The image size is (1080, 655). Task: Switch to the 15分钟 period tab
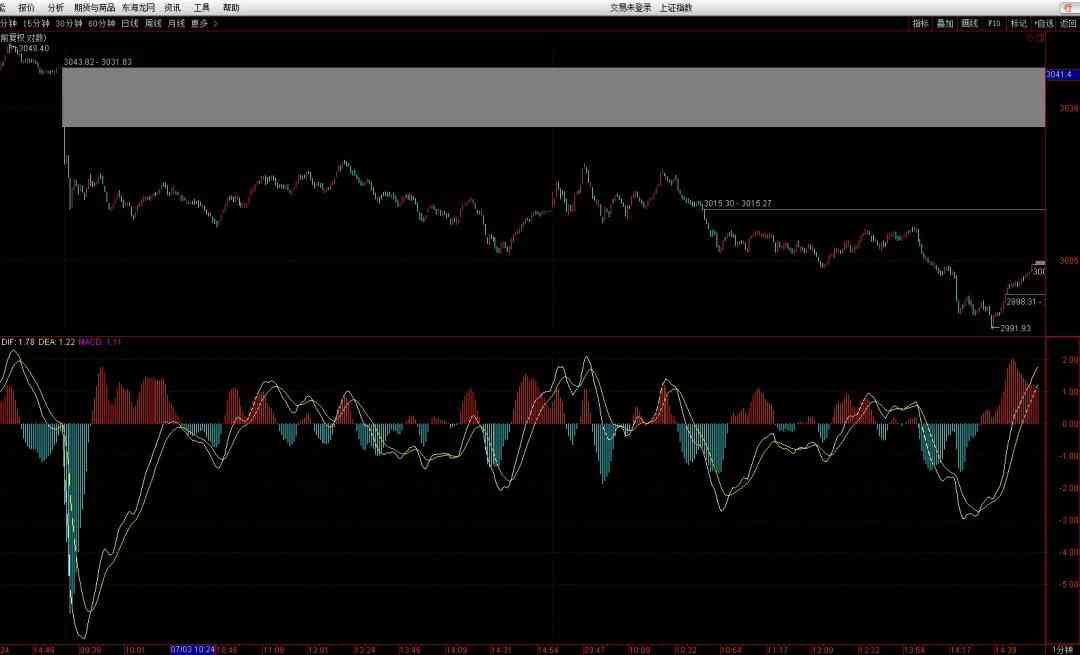coord(35,22)
